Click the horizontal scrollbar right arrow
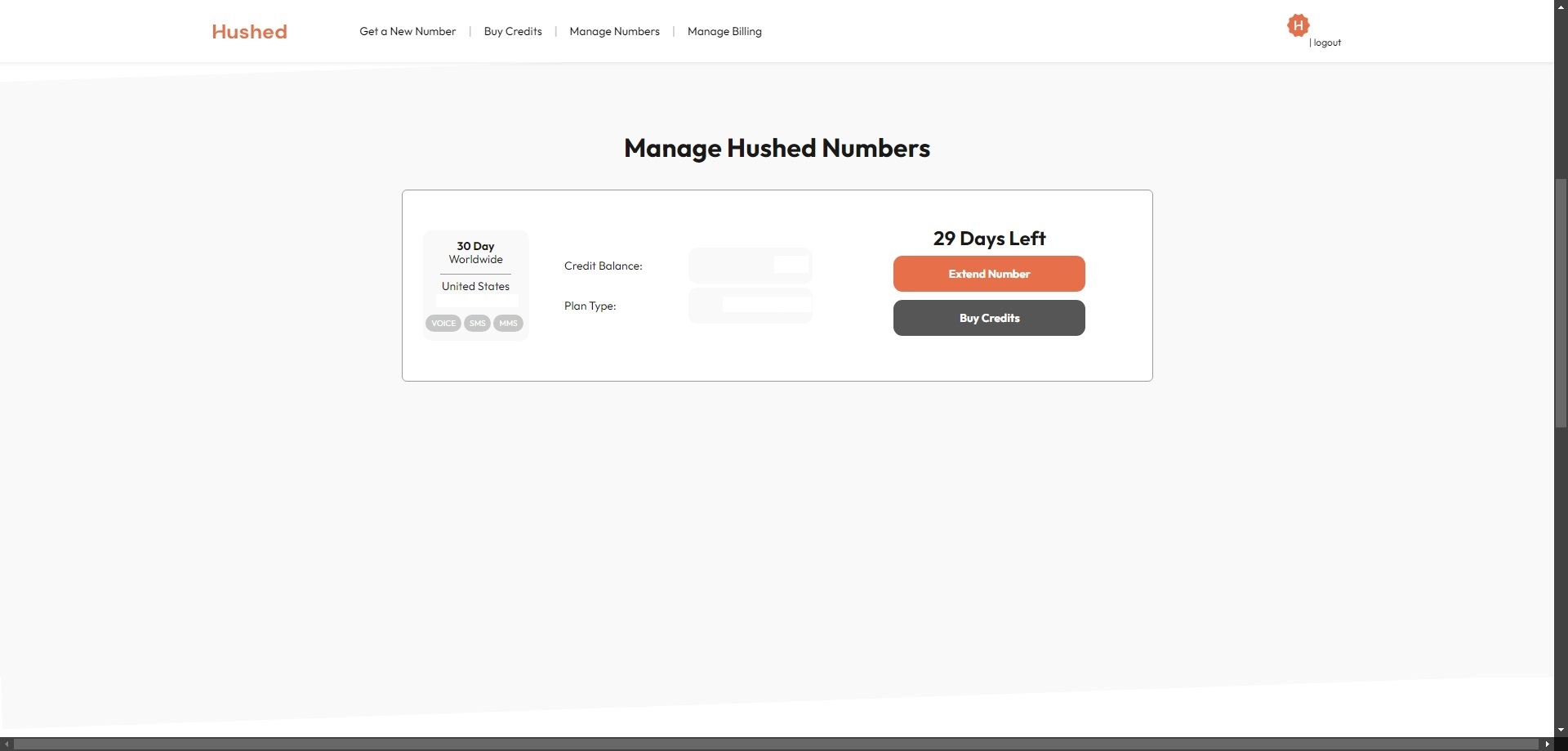 [1547, 744]
